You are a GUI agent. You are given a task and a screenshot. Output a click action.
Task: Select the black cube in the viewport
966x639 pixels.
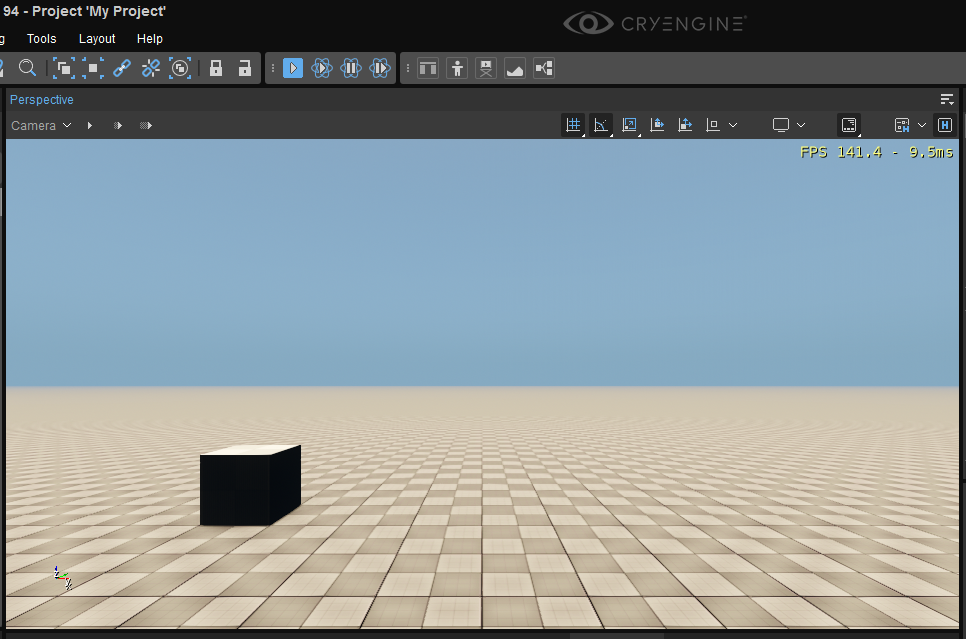pyautogui.click(x=250, y=486)
